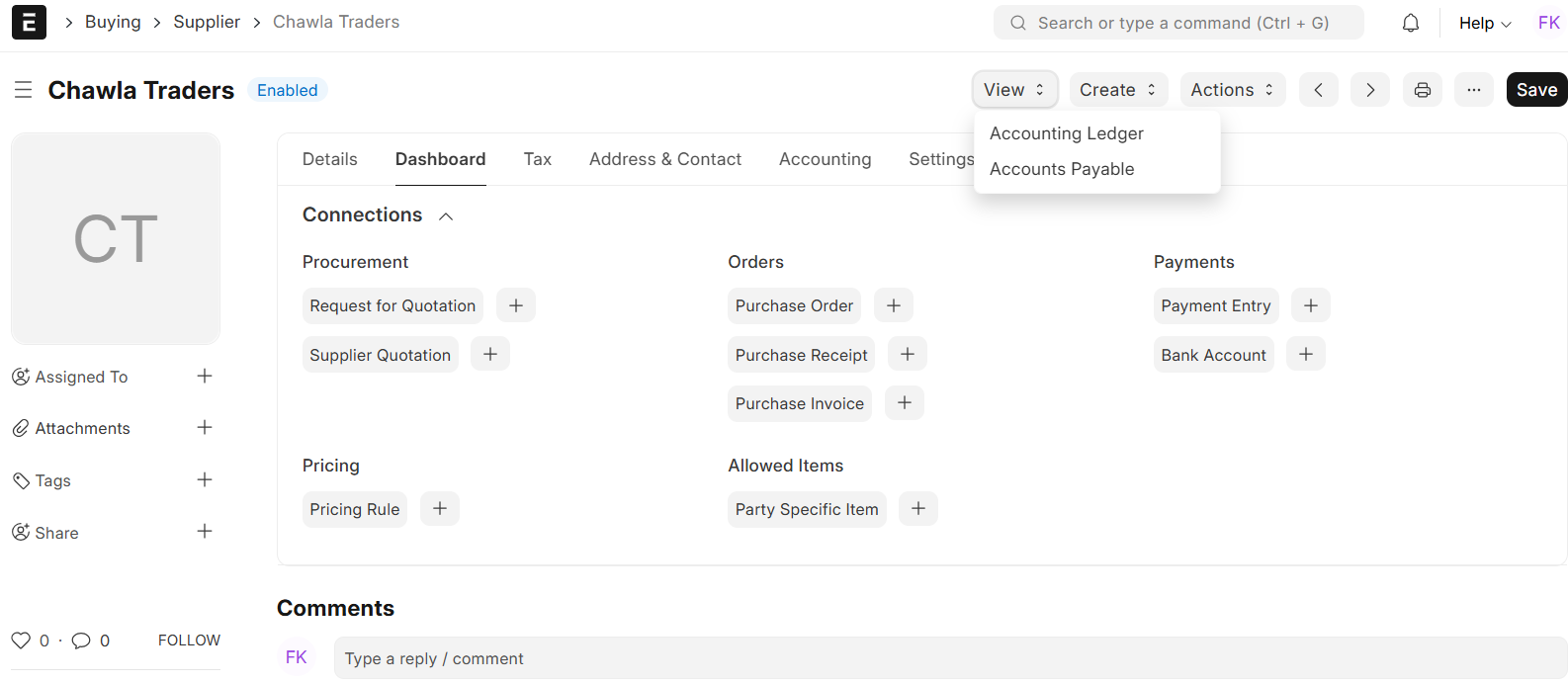Go to previous supplier record arrow

click(x=1318, y=90)
